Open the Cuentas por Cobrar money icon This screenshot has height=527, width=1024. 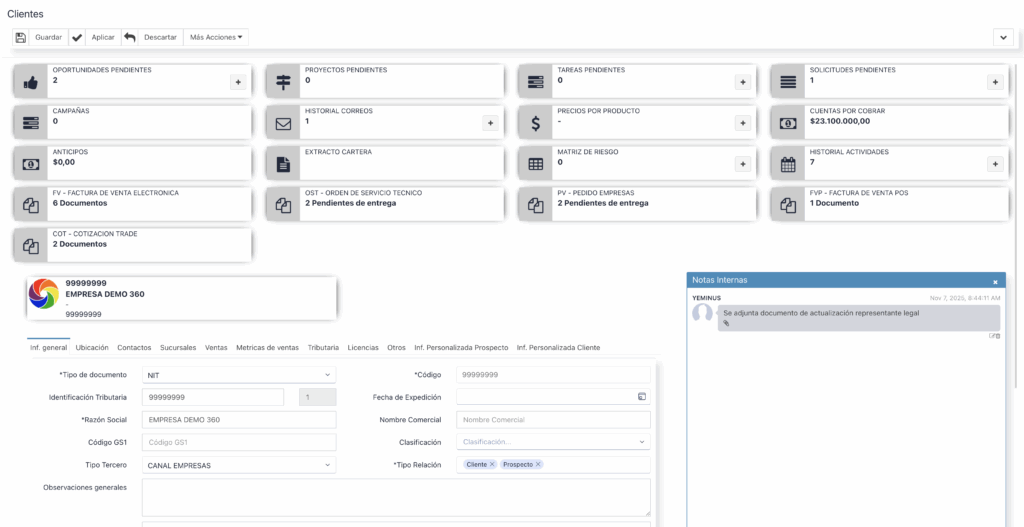pos(788,124)
